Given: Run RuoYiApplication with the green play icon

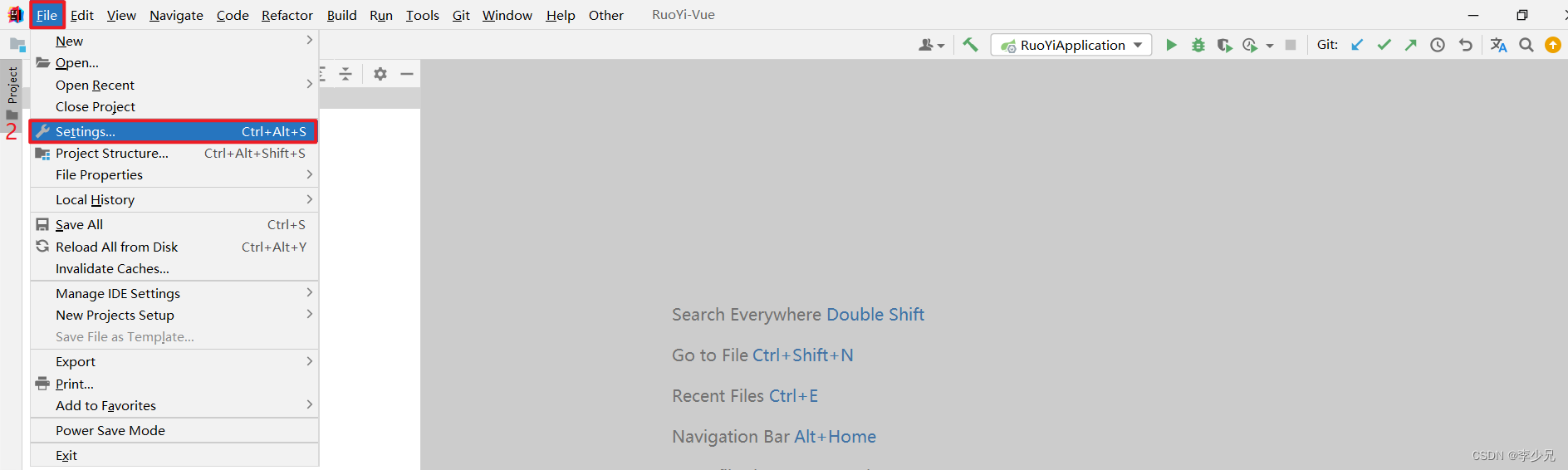Looking at the screenshot, I should click(x=1171, y=45).
